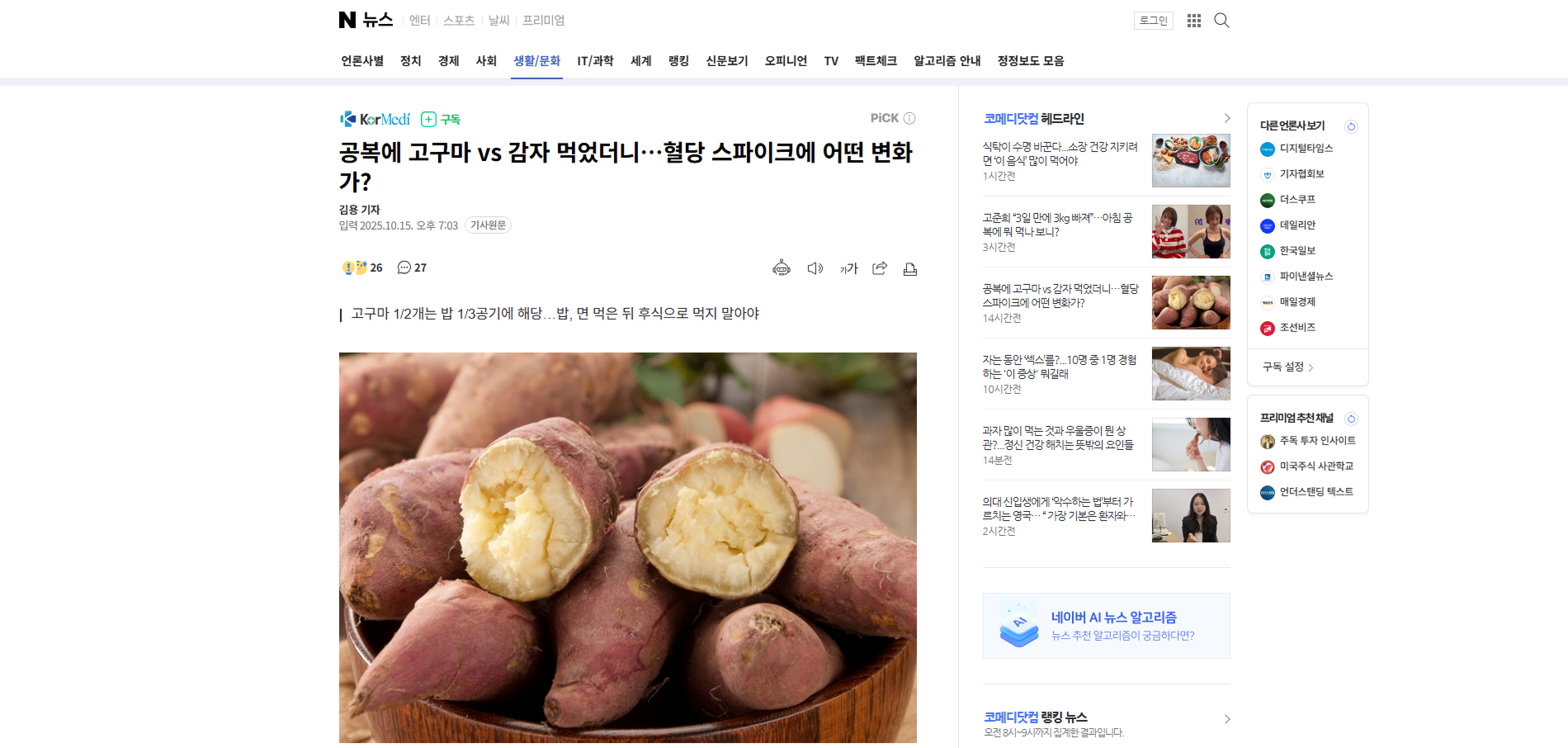Expand 코메디닷컴 헤드라인 arrow
1568x748 pixels.
(1227, 118)
